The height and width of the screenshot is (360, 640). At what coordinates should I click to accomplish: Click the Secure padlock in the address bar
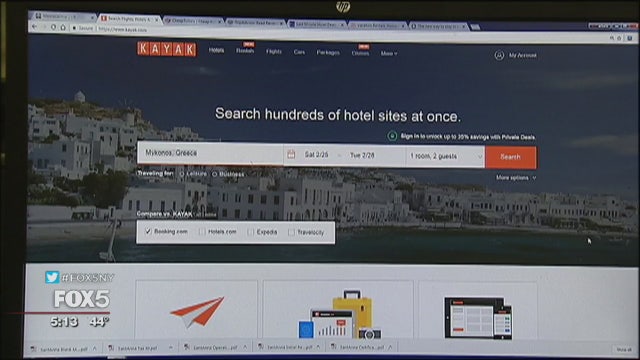[74, 28]
